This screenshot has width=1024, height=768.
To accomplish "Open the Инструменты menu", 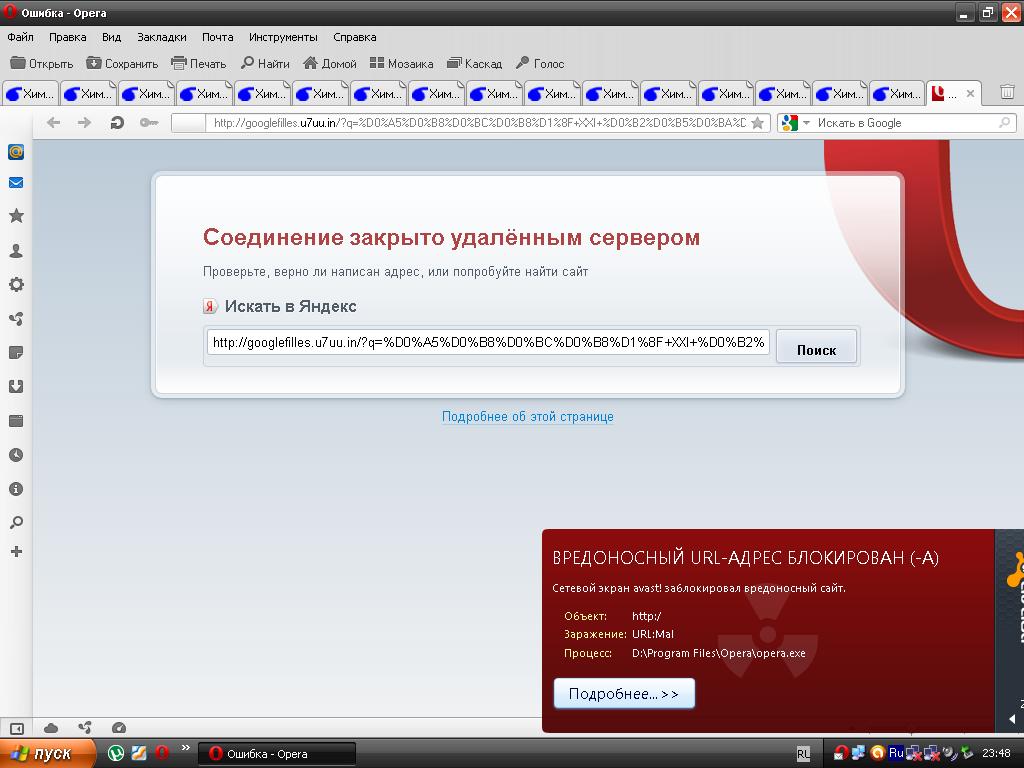I will pyautogui.click(x=283, y=37).
